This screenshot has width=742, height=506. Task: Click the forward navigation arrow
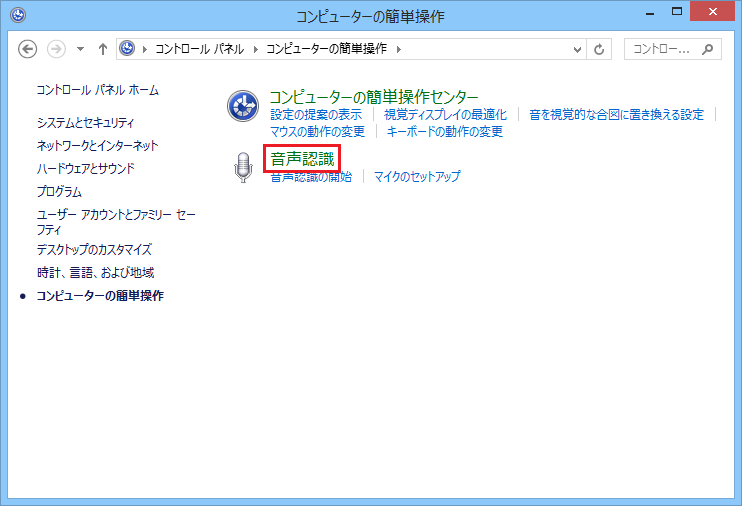pyautogui.click(x=57, y=49)
